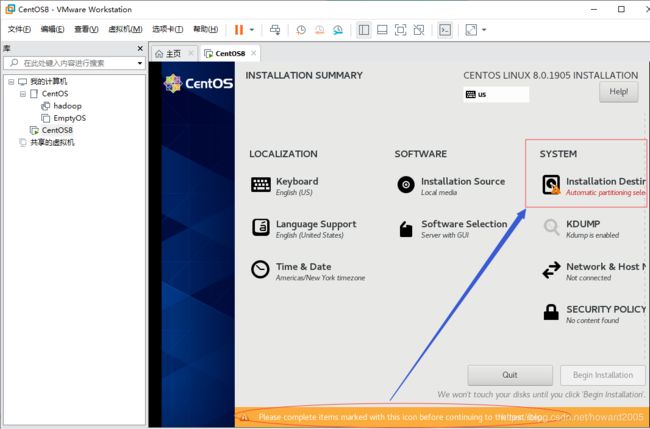Open the 虚拟机(M) menu
This screenshot has height=429, width=650.
(x=125, y=29)
